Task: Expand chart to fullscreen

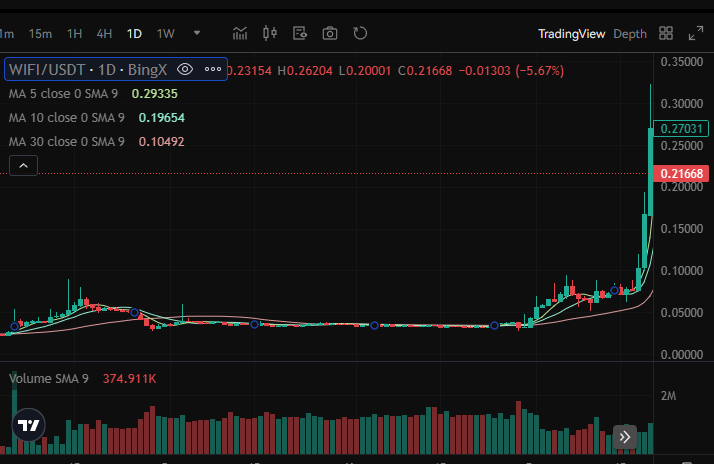Action: 696,33
